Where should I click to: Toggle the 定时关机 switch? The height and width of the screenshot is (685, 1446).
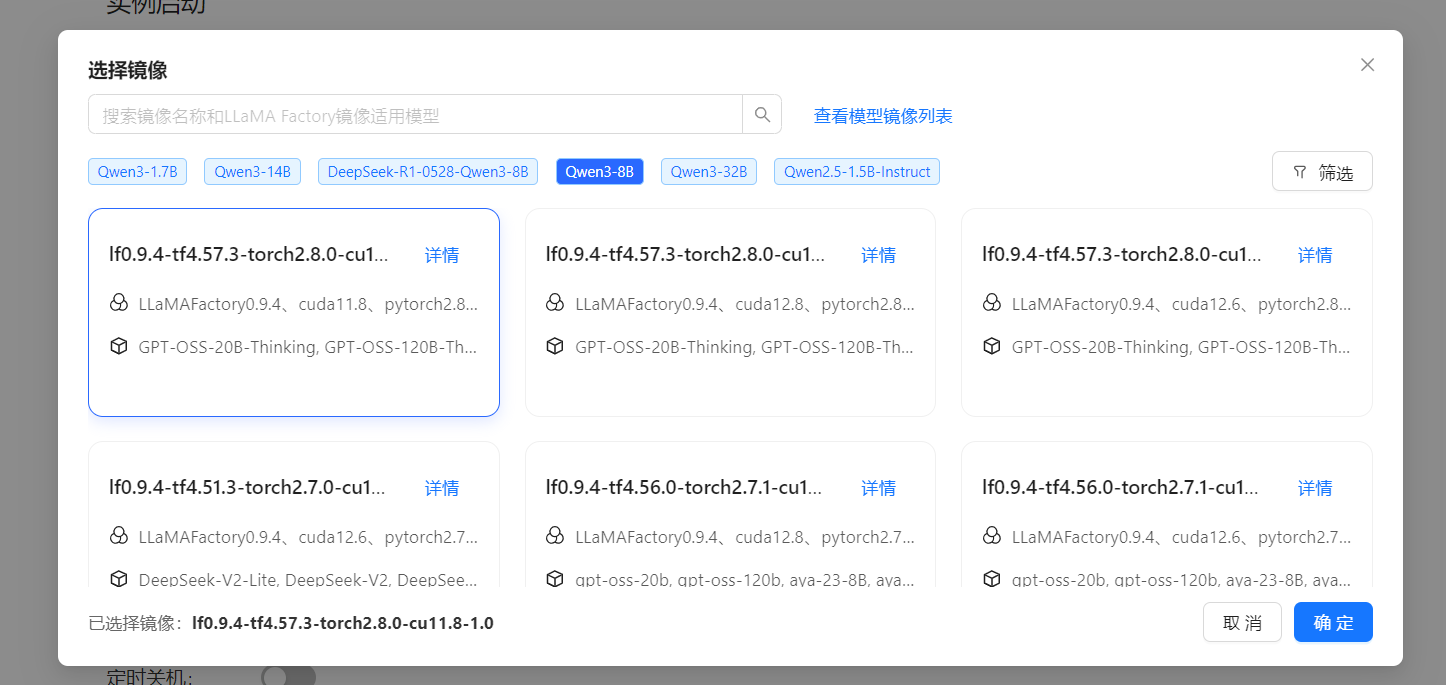tap(288, 676)
